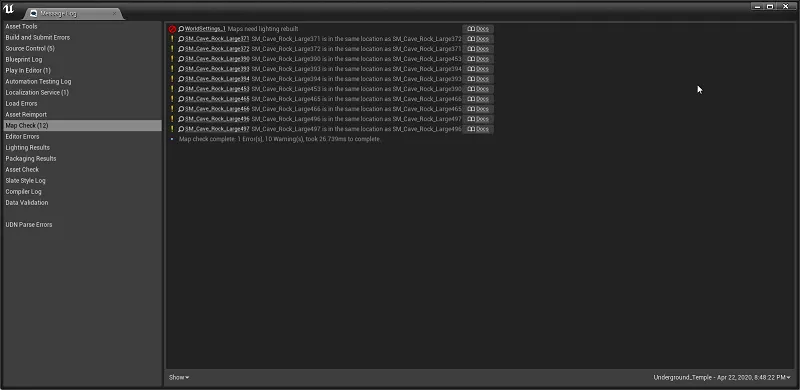The width and height of the screenshot is (800, 390).
Task: Select the Load Errors category
Action: click(x=82, y=104)
